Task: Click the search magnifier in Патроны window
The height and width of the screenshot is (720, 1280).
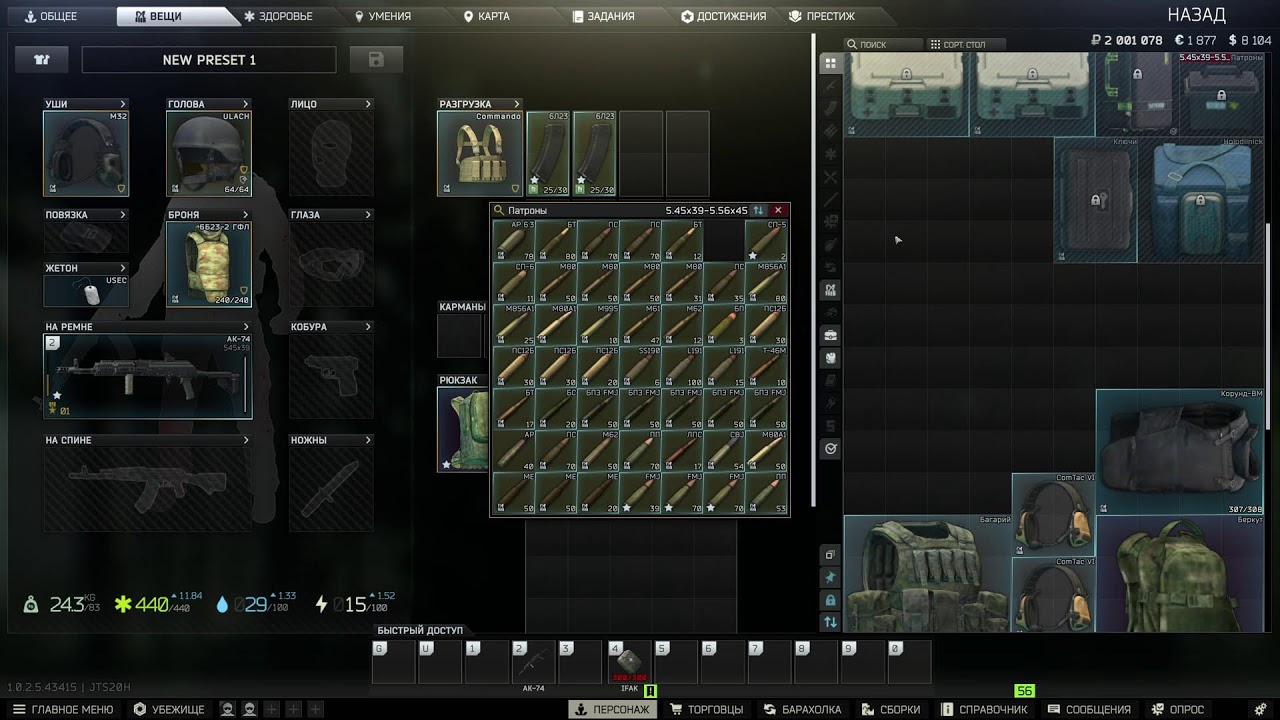Action: coord(499,210)
